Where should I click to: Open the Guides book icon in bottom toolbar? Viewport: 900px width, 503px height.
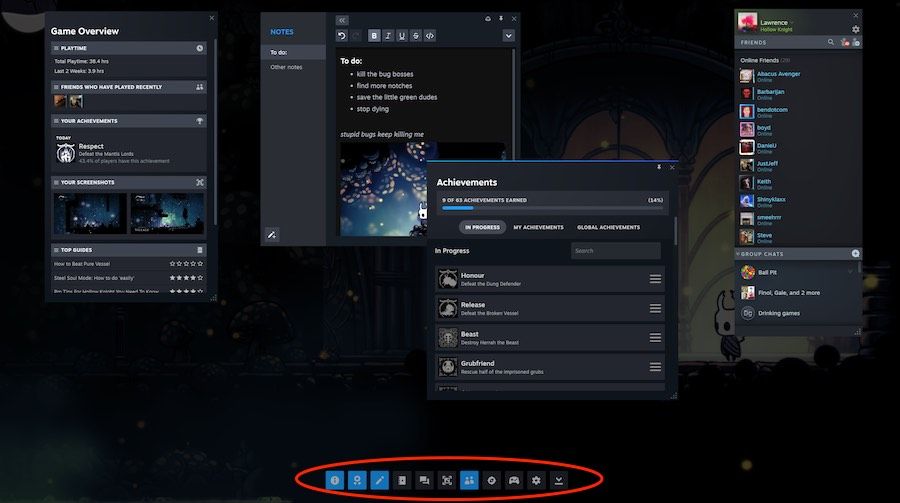coord(402,480)
